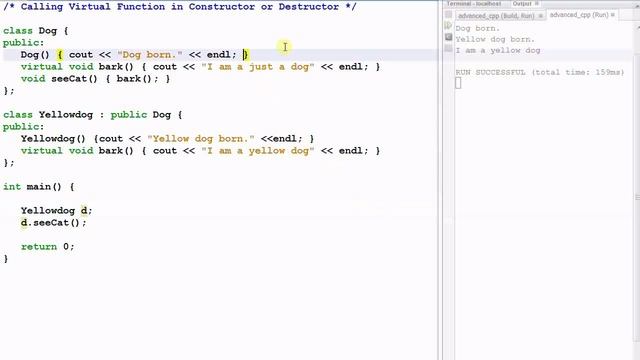Viewport: 640px width, 360px height.
Task: Click the 'Dog()' constructor name
Action: click(x=35, y=55)
